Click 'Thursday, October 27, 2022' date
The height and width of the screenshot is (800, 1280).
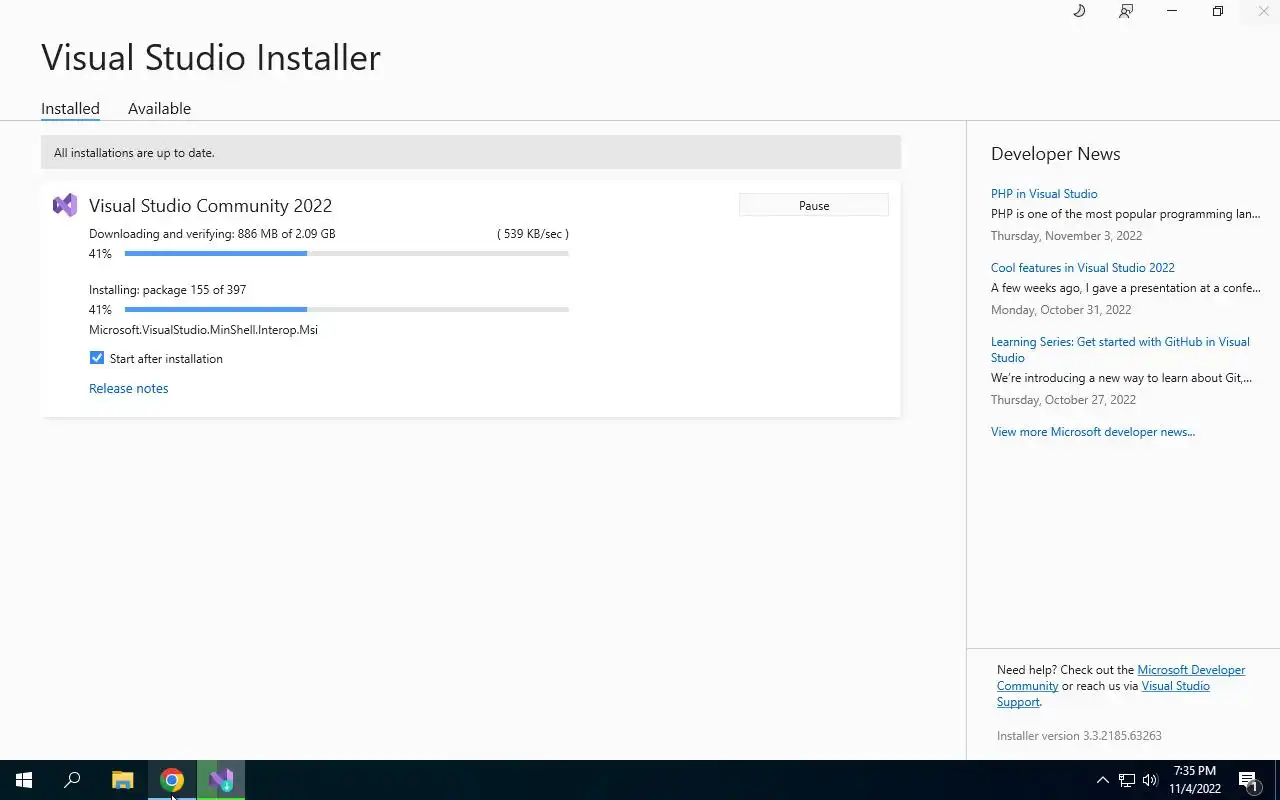1063,400
